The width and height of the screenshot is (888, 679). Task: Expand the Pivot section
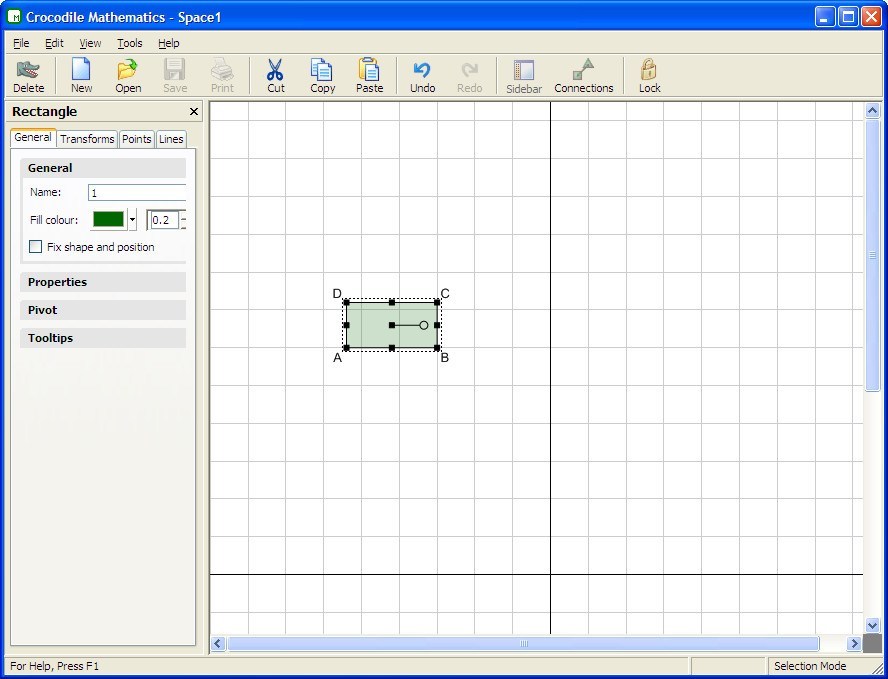(x=103, y=310)
